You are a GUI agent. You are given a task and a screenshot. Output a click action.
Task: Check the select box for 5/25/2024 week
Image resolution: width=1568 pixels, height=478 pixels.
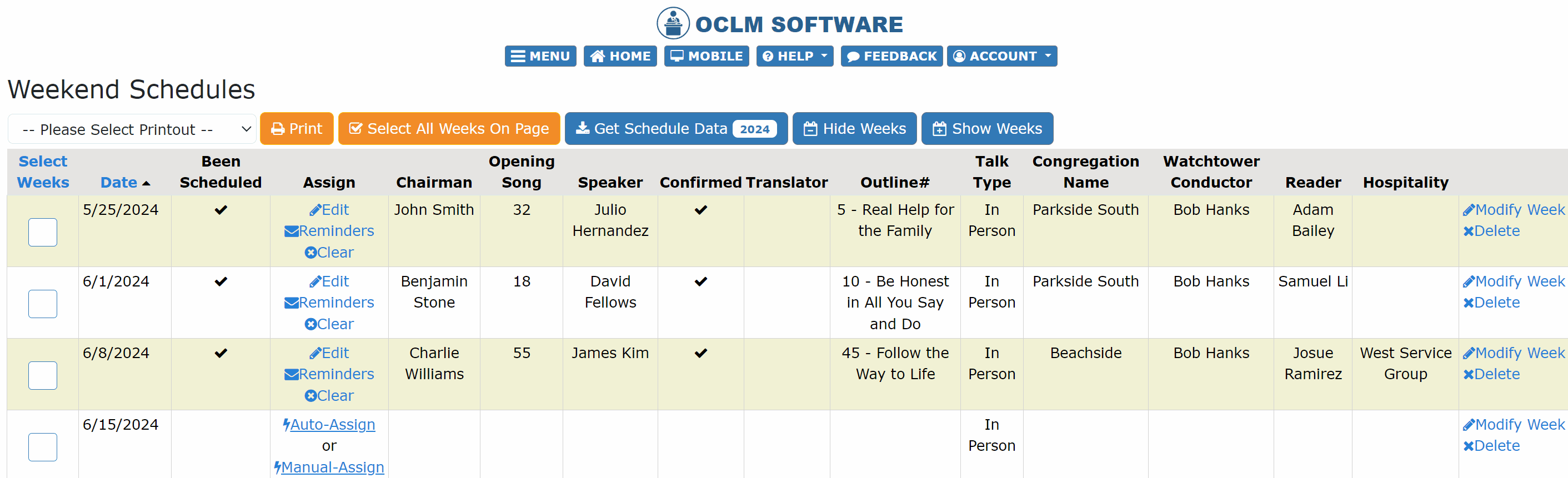42,232
